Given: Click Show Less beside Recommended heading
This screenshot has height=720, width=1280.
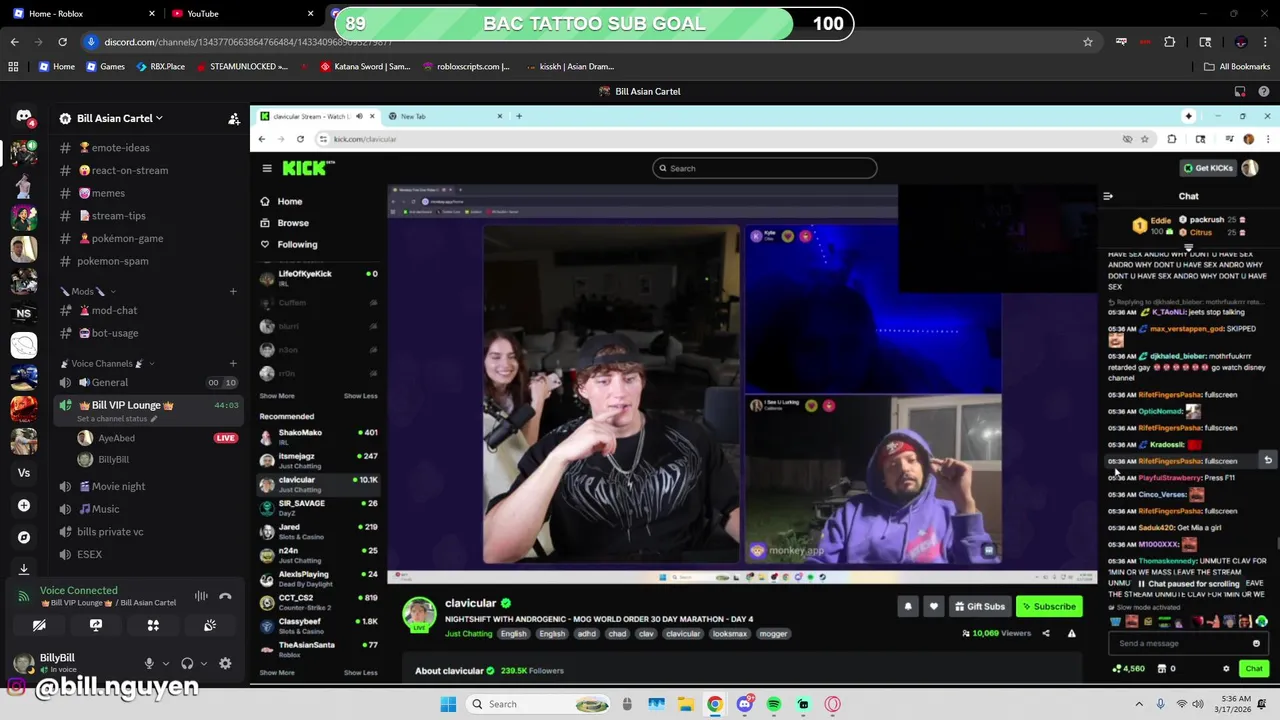Looking at the screenshot, I should point(360,396).
